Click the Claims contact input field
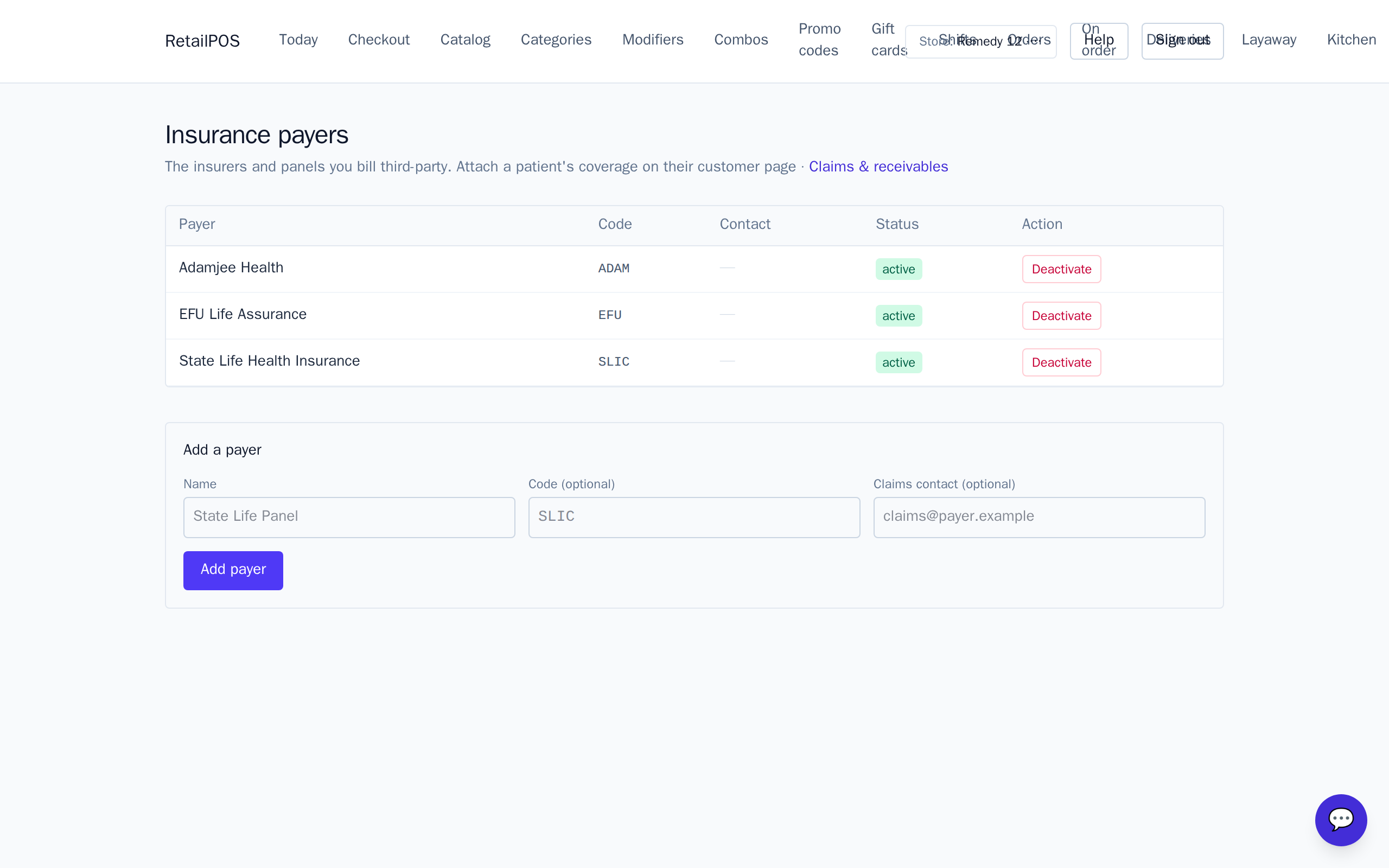Viewport: 1389px width, 868px height. point(1039,517)
